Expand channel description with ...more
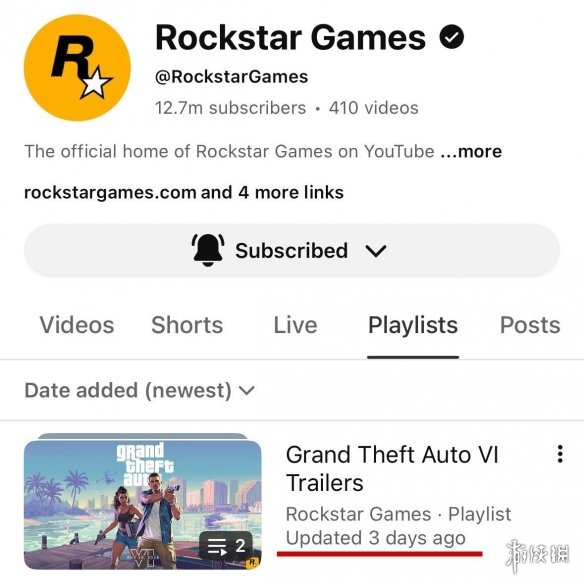 pyautogui.click(x=471, y=152)
